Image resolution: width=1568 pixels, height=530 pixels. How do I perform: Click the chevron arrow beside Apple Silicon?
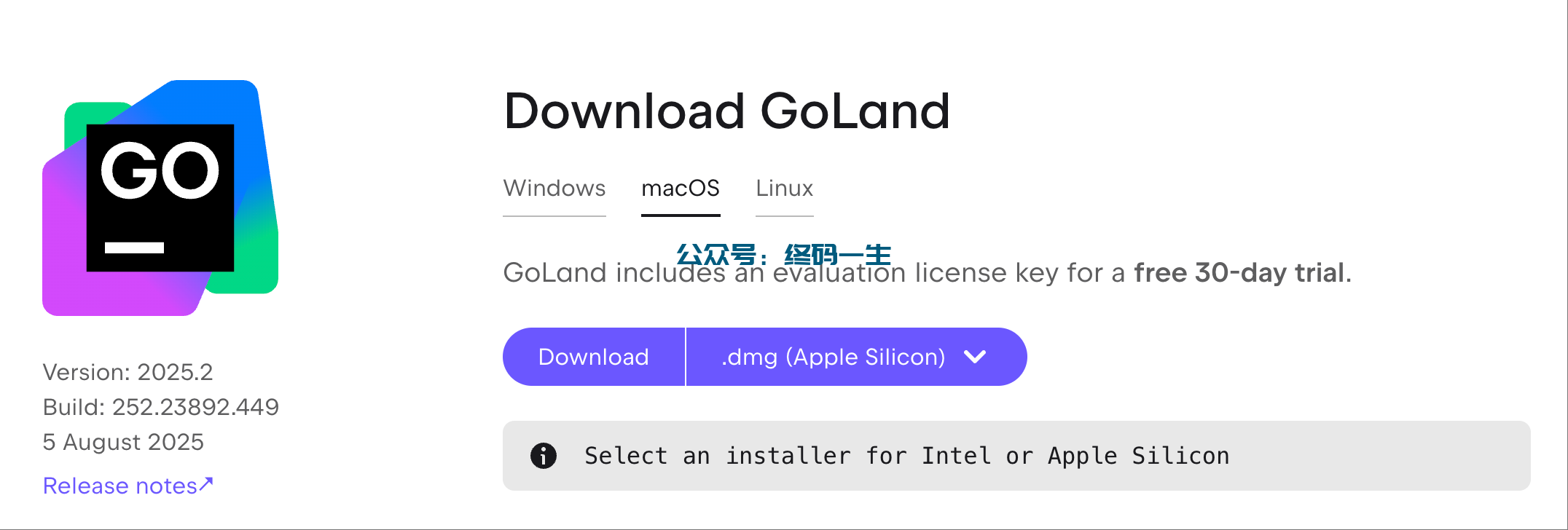(x=975, y=357)
